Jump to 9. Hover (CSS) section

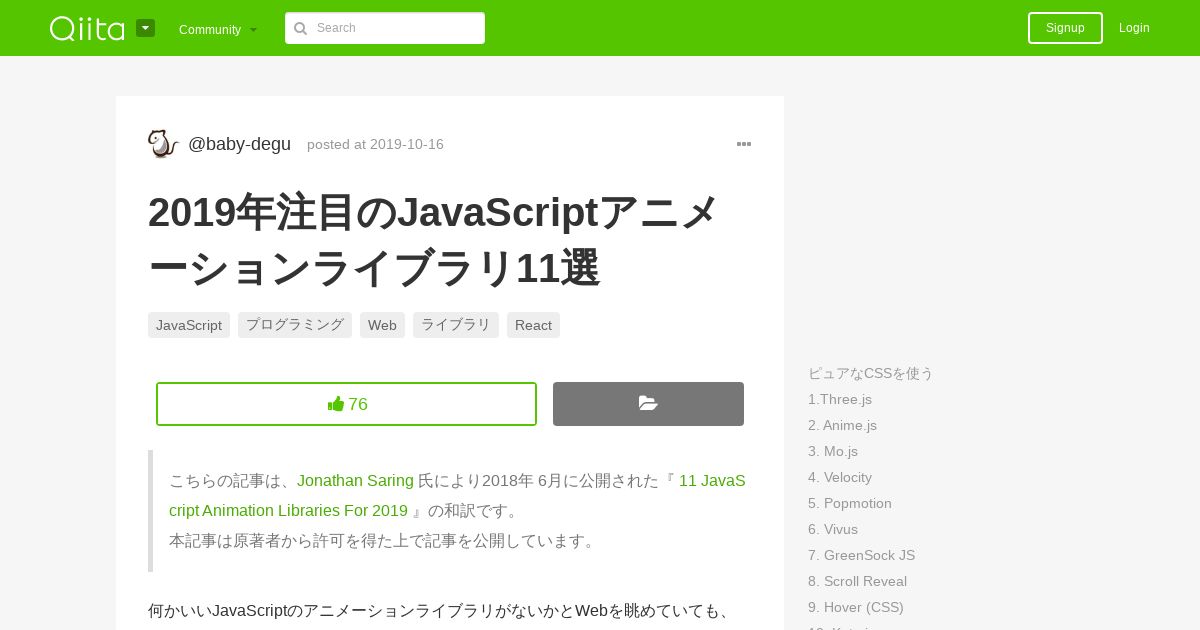tap(856, 607)
